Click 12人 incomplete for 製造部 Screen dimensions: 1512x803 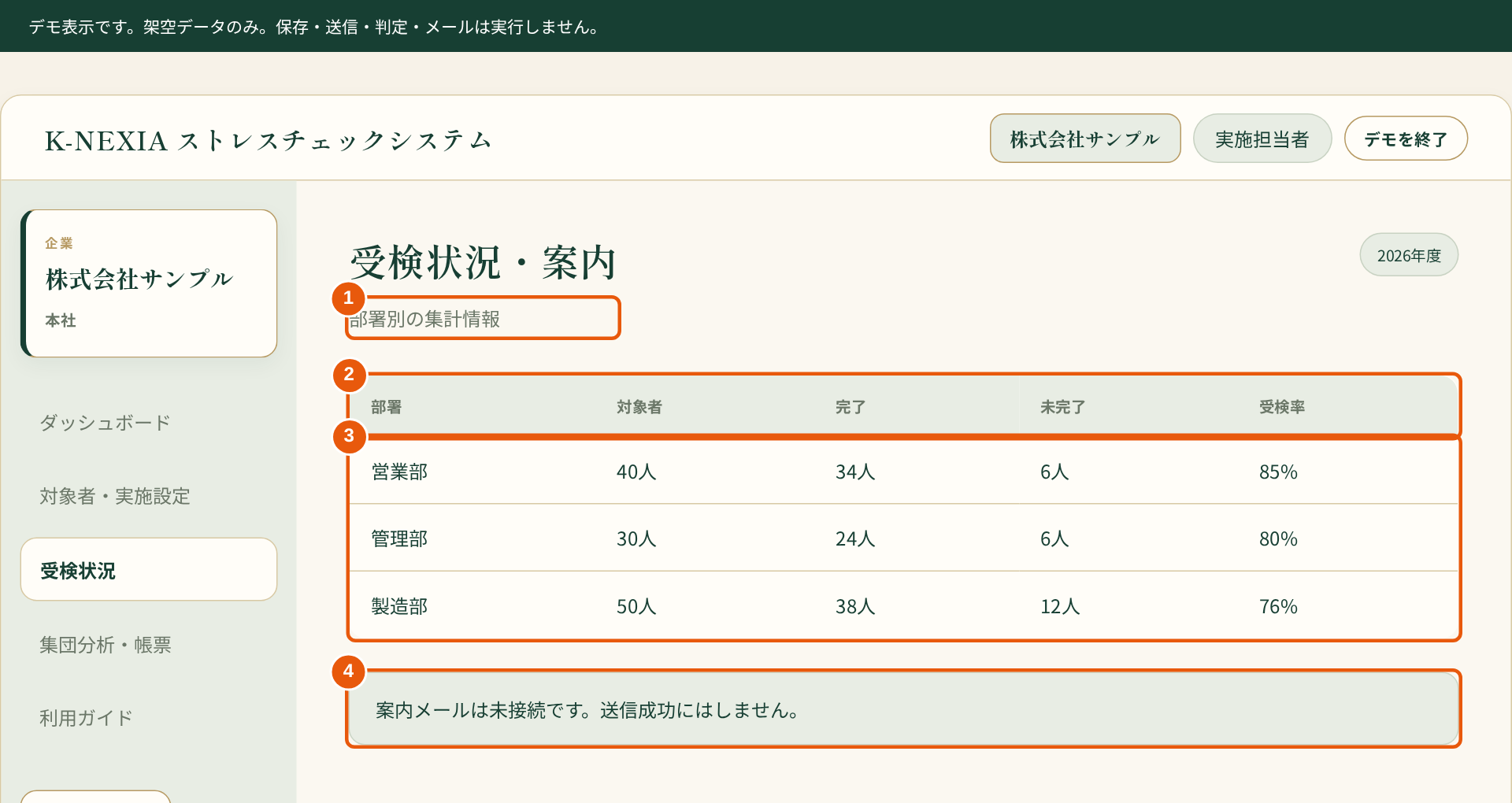pyautogui.click(x=1060, y=607)
